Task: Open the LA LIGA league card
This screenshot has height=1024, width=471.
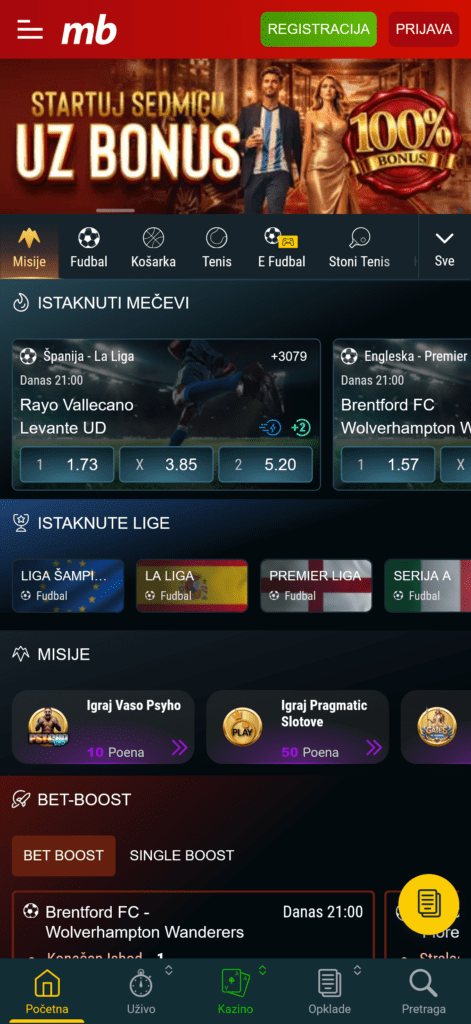Action: coord(192,585)
